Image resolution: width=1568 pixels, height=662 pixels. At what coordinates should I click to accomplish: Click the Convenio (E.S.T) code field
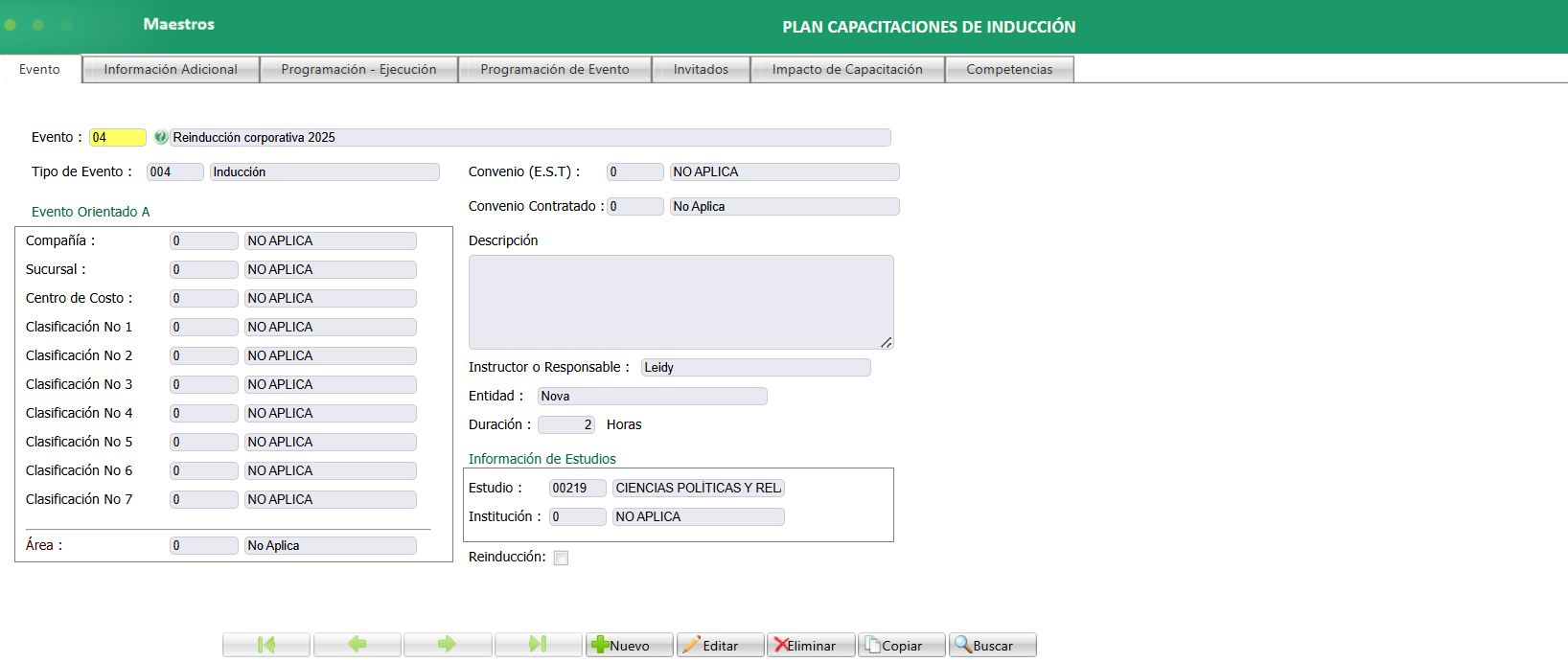click(x=635, y=171)
